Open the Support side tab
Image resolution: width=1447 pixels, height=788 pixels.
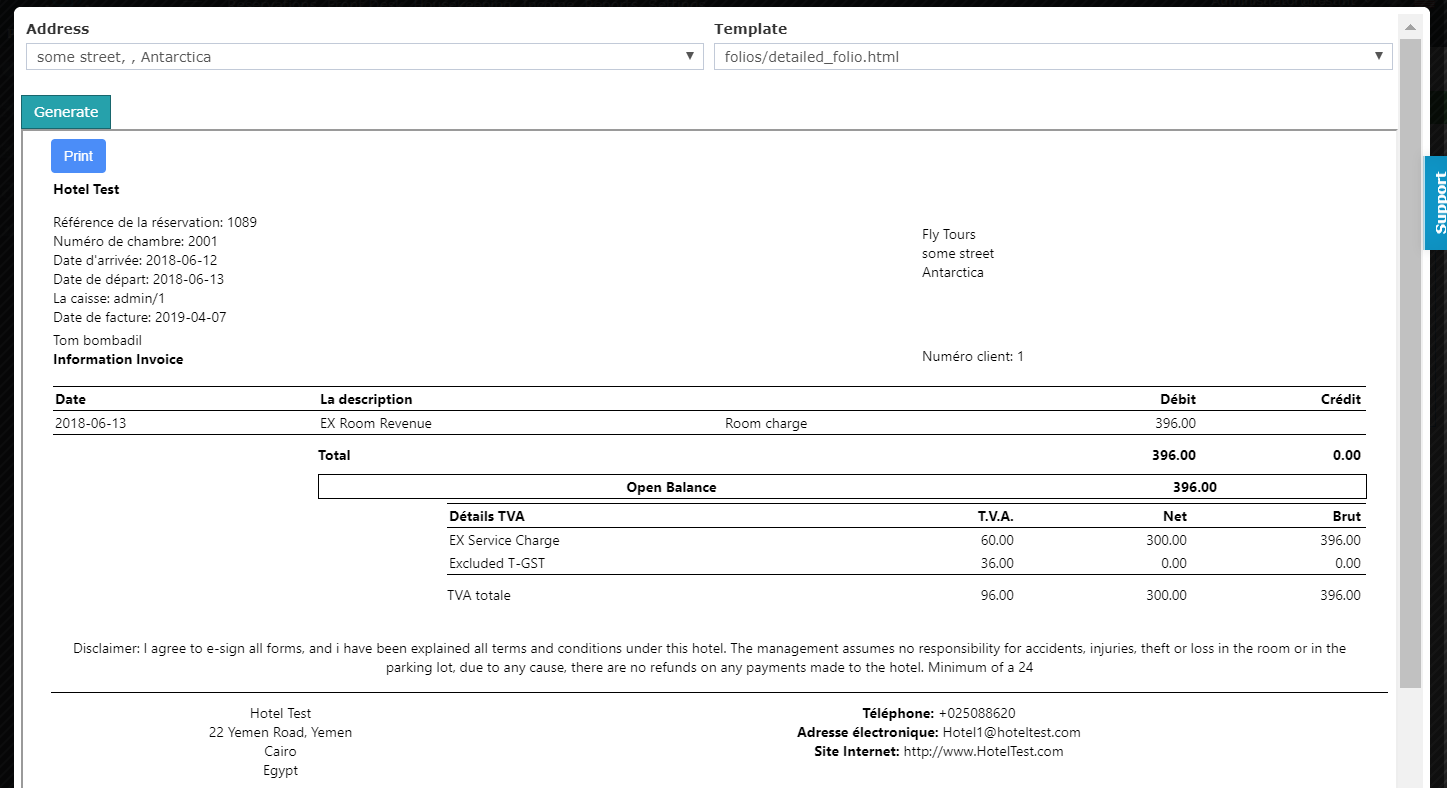point(1436,203)
